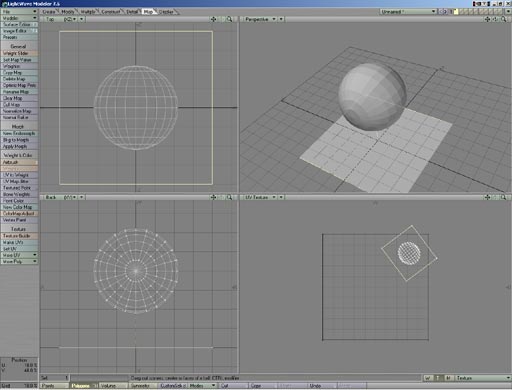The width and height of the screenshot is (512, 390).
Task: Click the Copy button in bottom bar
Action: (x=263, y=386)
